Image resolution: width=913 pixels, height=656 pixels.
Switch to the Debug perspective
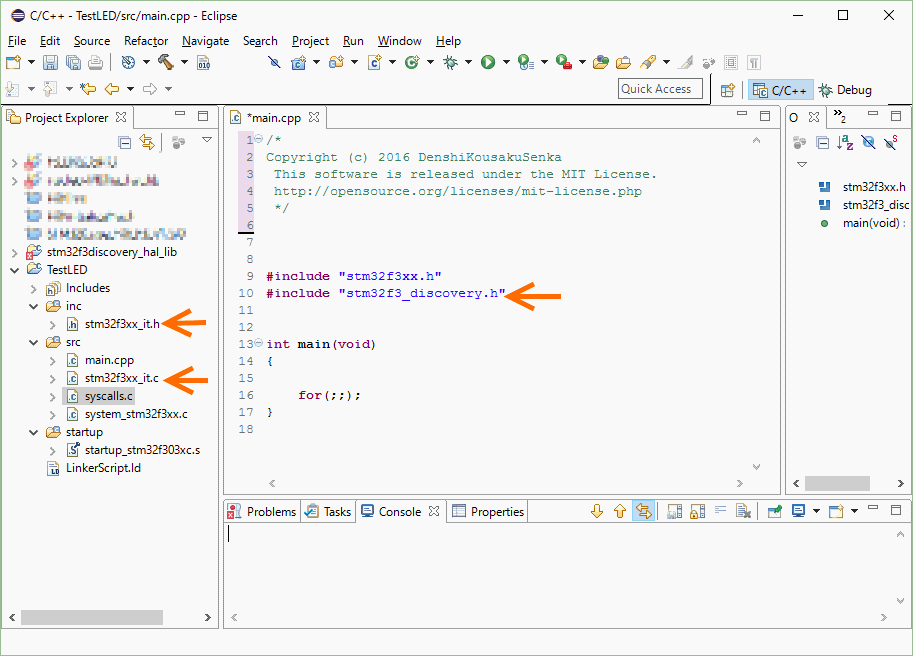point(845,90)
